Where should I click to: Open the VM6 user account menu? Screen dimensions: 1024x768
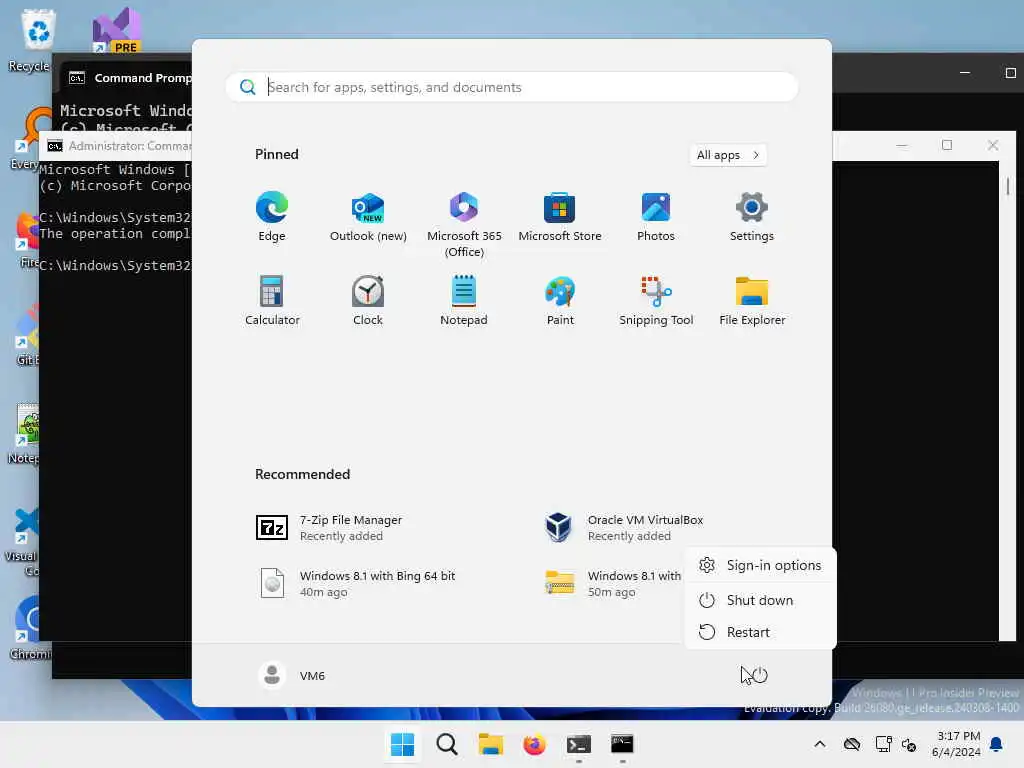(x=292, y=675)
